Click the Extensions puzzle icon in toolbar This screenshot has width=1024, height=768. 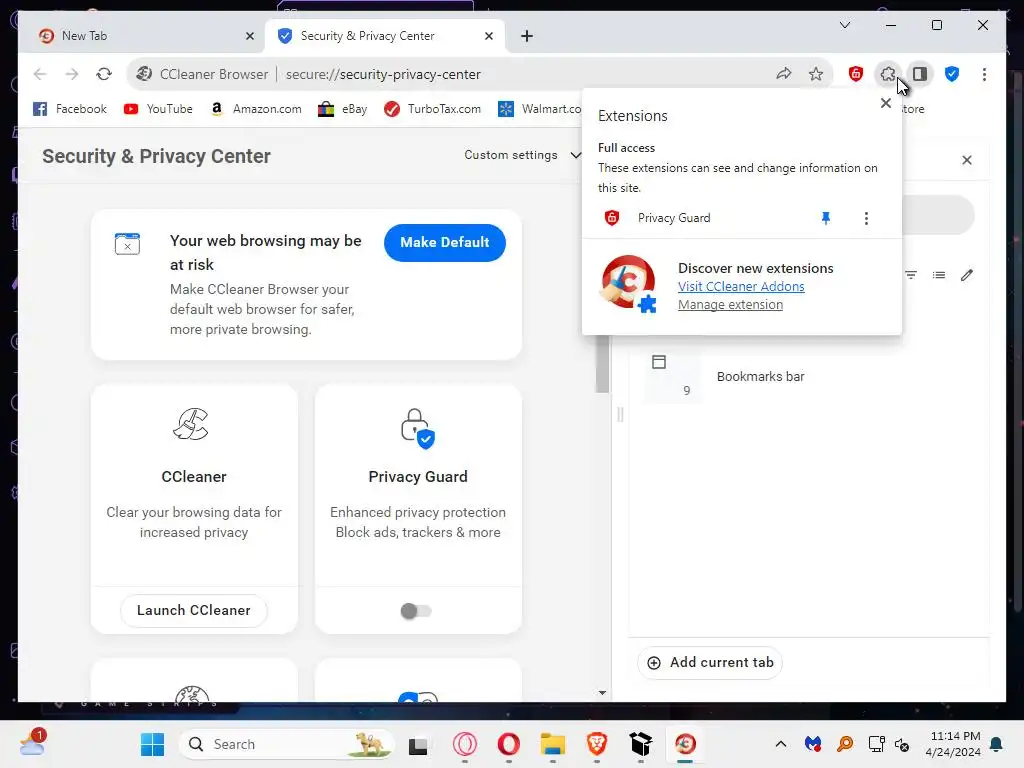click(x=887, y=74)
